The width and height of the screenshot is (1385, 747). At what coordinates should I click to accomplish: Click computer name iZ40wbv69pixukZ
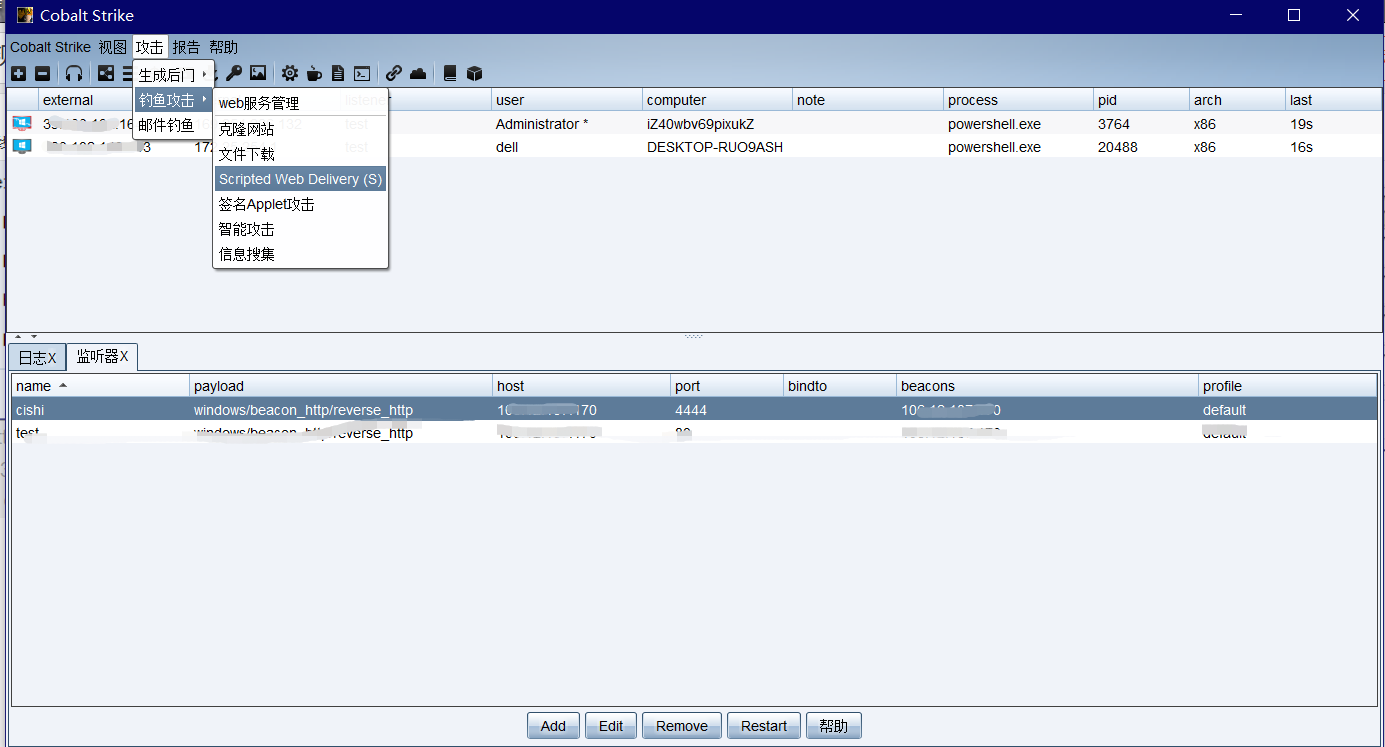(700, 124)
